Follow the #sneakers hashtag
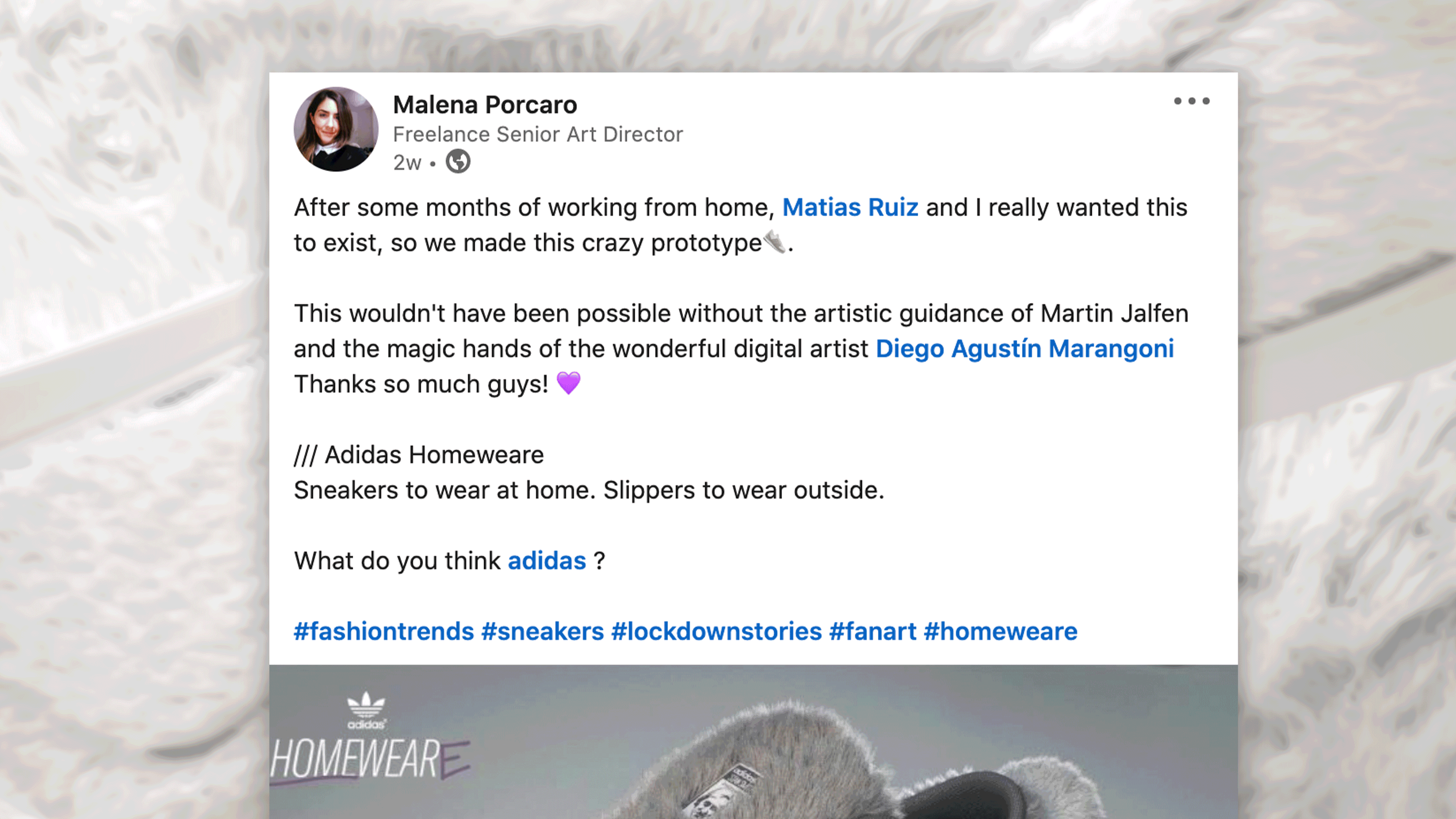This screenshot has width=1456, height=819. [x=543, y=631]
